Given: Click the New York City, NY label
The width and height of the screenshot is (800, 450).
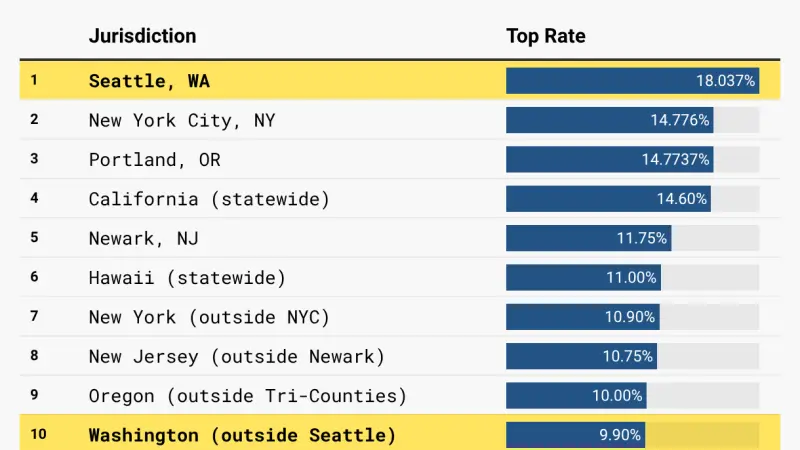Looking at the screenshot, I should pos(182,120).
